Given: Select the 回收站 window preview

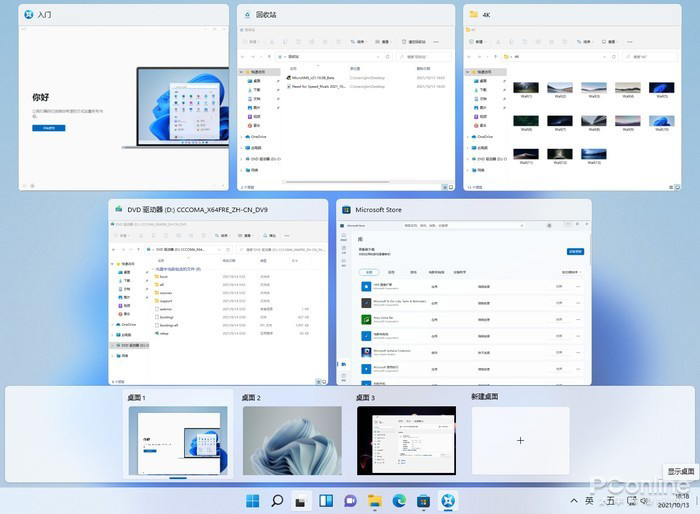Looking at the screenshot, I should [x=346, y=105].
